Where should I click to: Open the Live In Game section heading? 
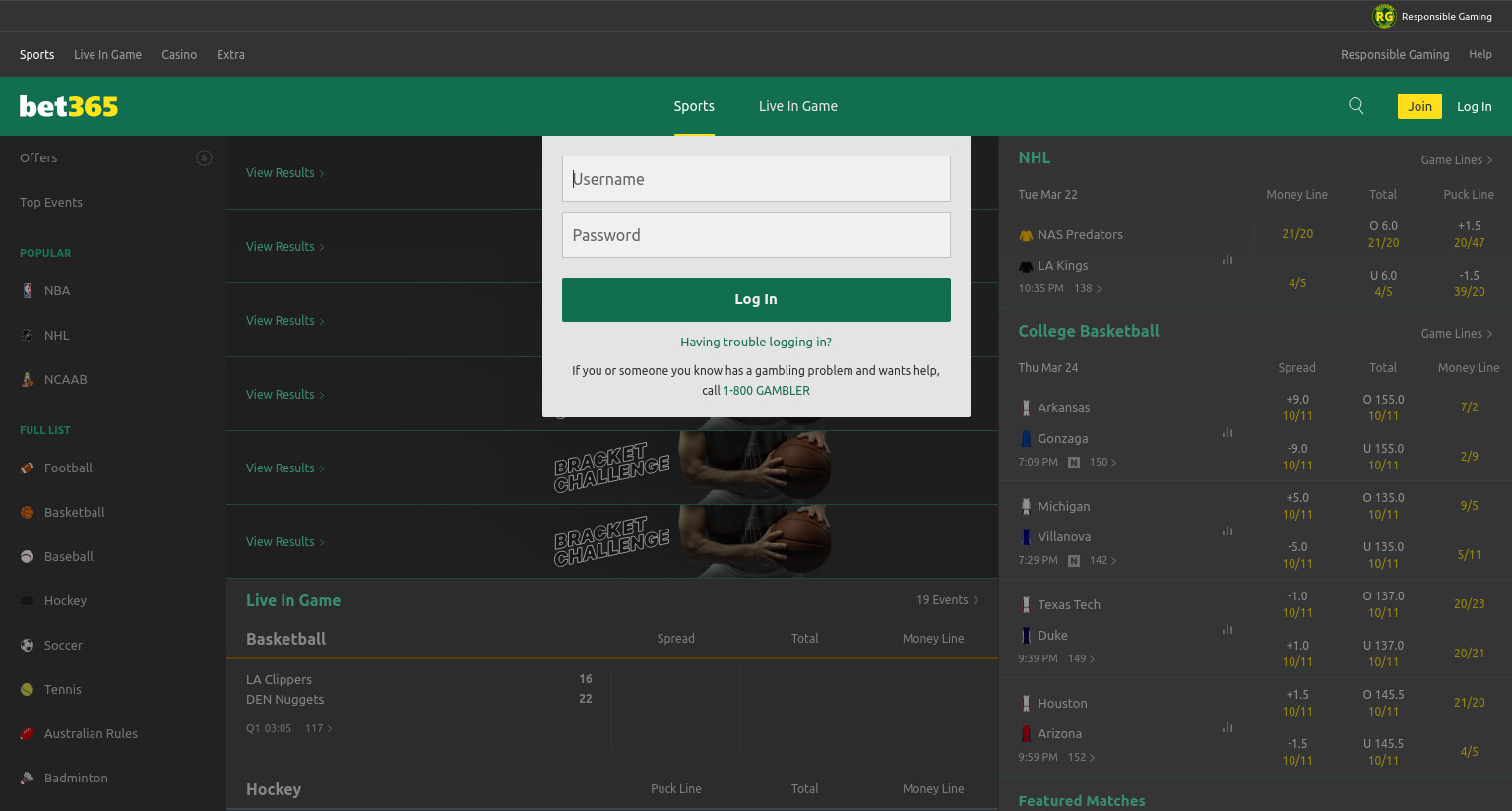point(293,600)
